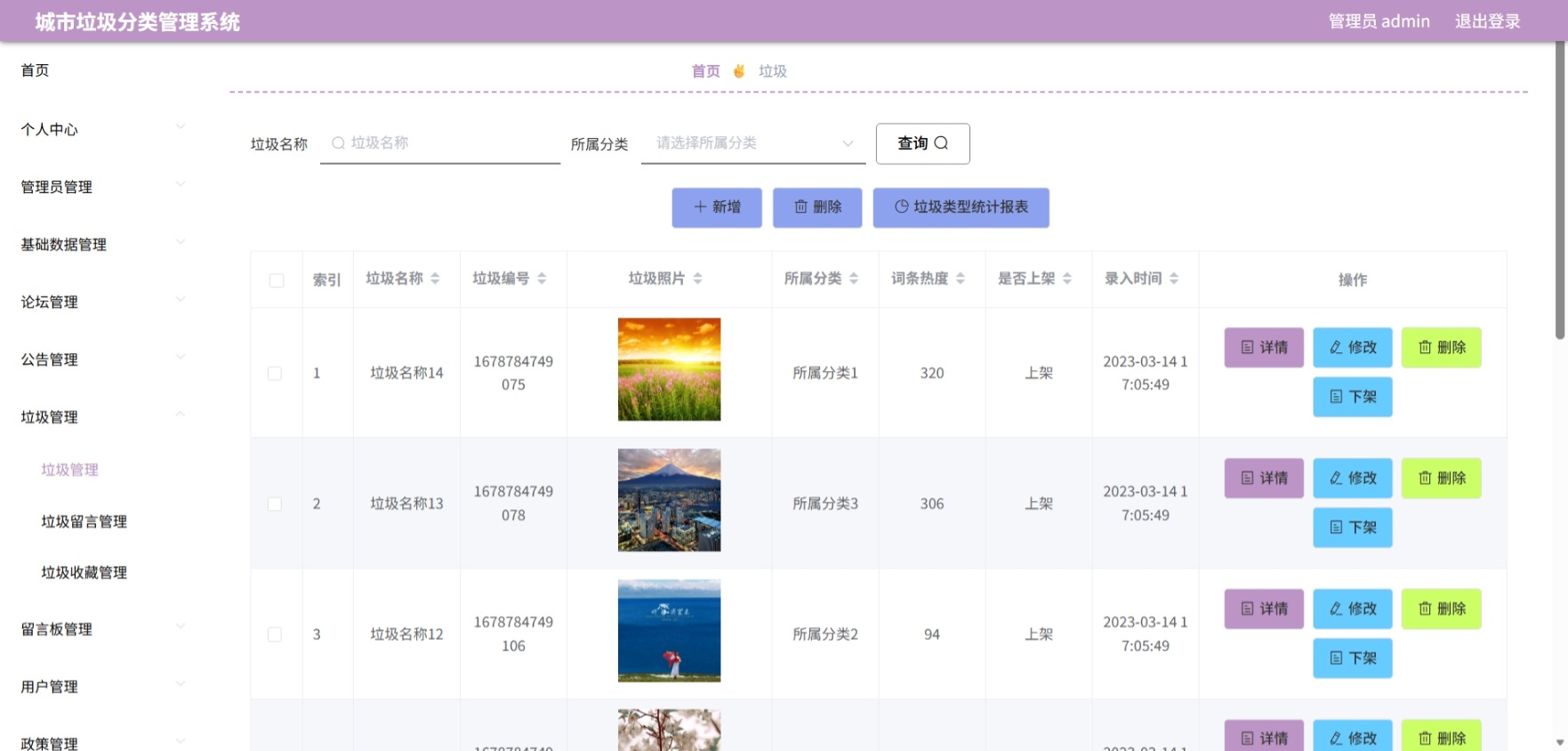Click the 所属分类2 cell
Screen dimensions: 1568x751
pyautogui.click(x=825, y=634)
